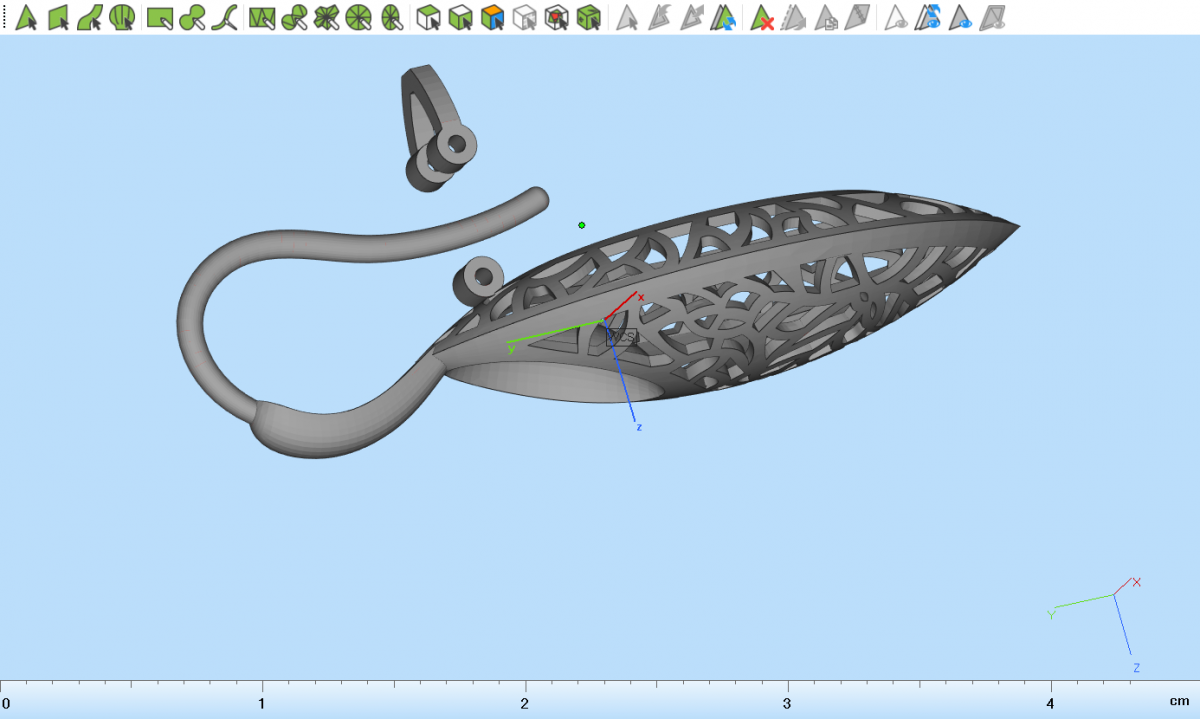Select the Mark Plane tool
Screen dimensions: 1200x719
point(58,17)
